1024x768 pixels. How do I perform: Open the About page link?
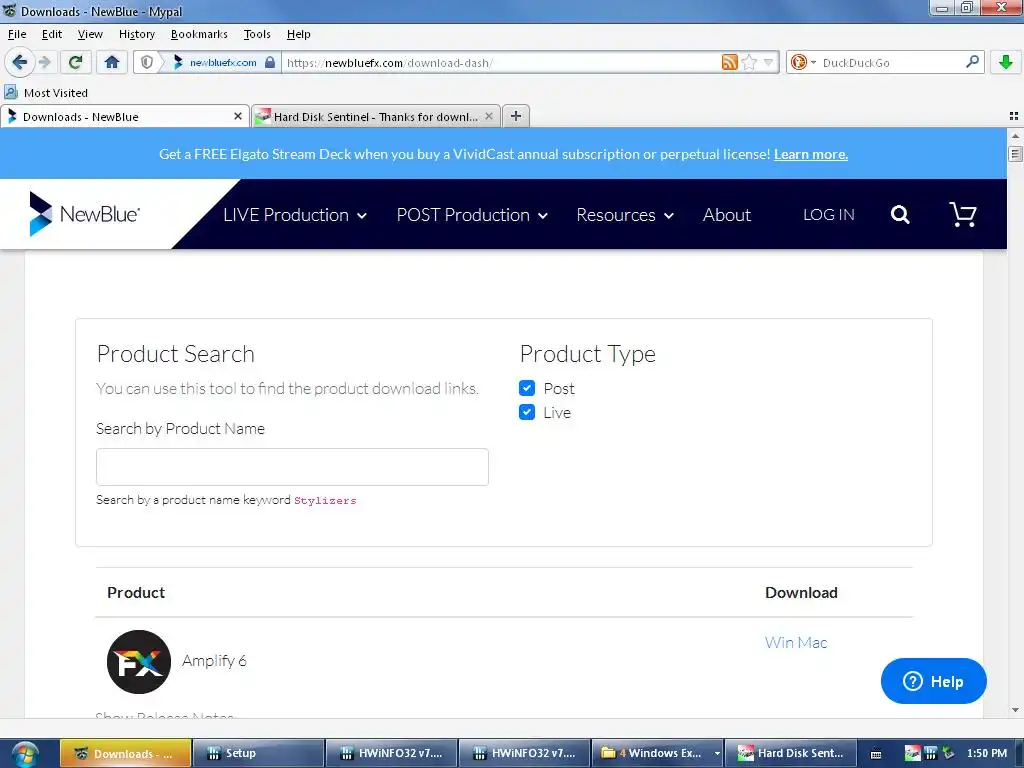coord(726,215)
